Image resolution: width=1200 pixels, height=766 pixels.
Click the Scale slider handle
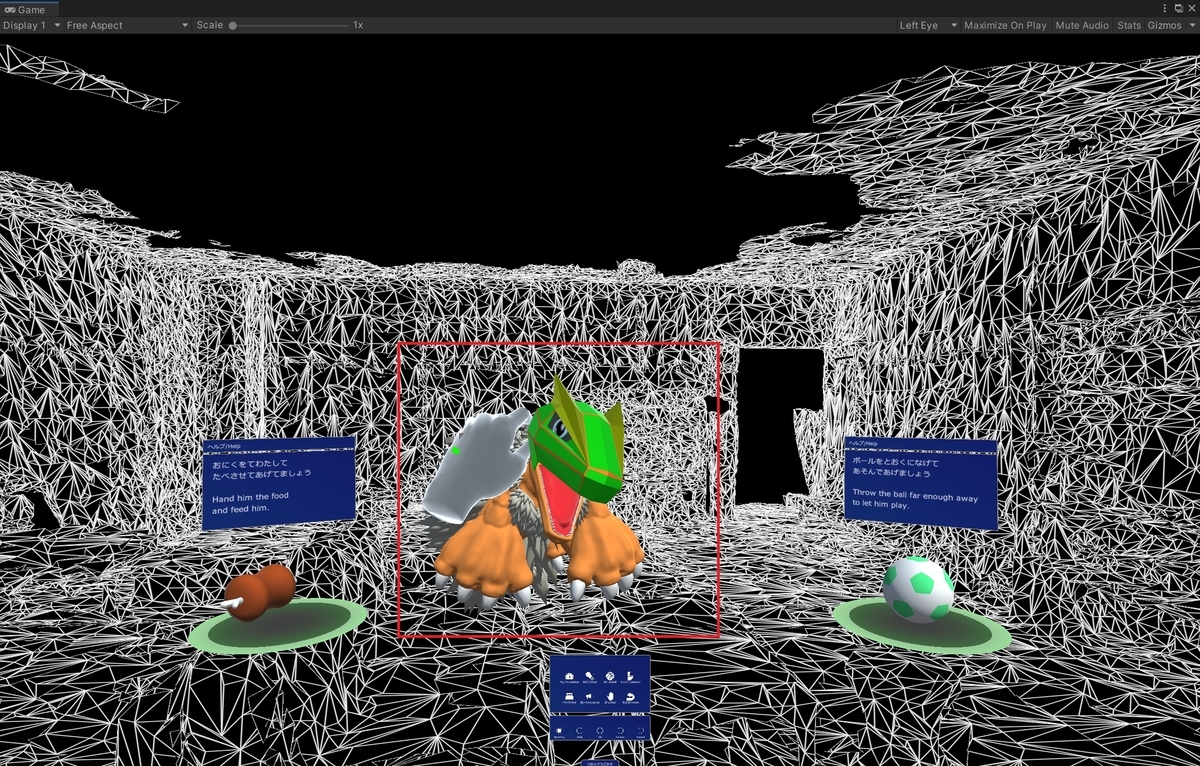point(233,25)
